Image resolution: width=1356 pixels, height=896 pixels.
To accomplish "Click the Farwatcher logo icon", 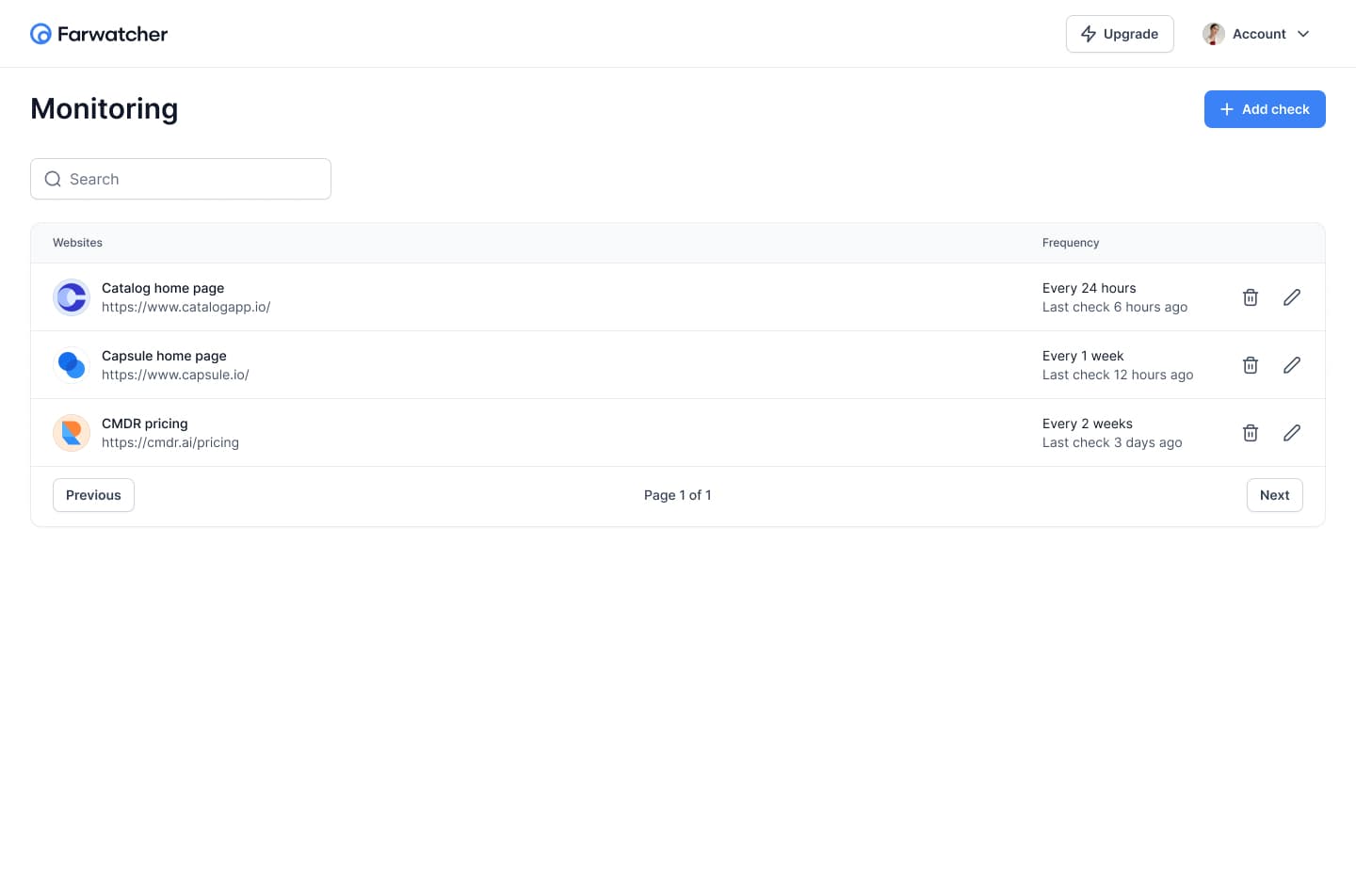I will (40, 34).
